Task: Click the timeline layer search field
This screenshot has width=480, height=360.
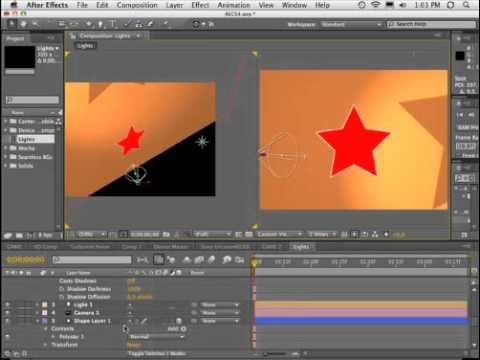Action: tap(92, 260)
